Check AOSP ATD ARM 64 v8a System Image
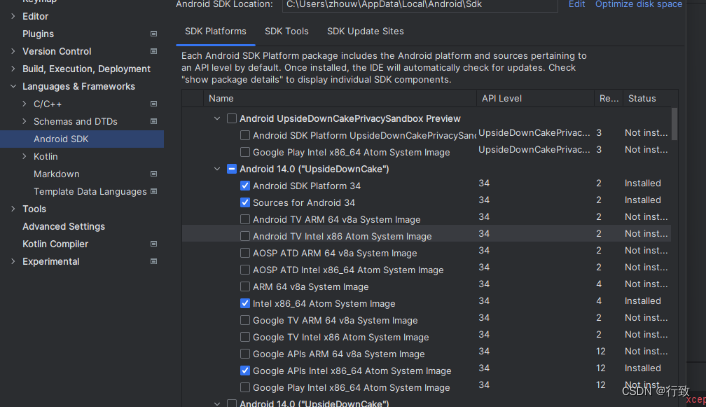Screen dimensions: 706x407 (x=245, y=253)
